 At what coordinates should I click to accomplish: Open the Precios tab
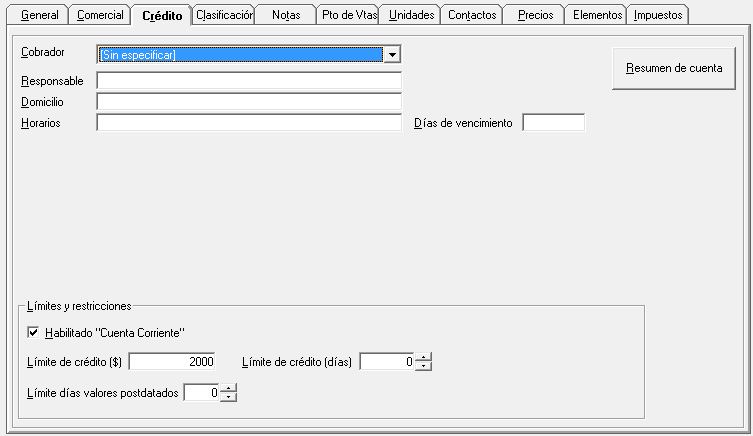535,15
